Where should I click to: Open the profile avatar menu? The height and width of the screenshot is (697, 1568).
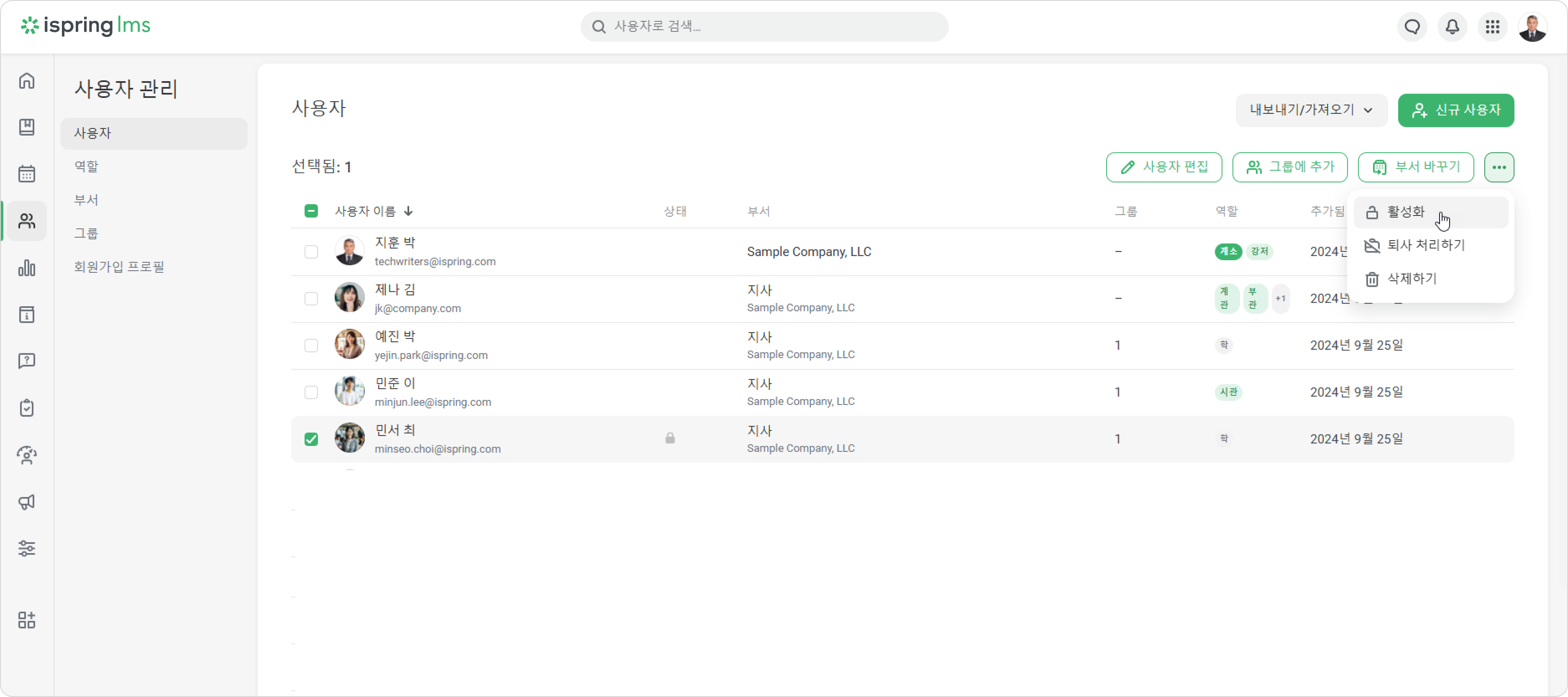(x=1533, y=27)
